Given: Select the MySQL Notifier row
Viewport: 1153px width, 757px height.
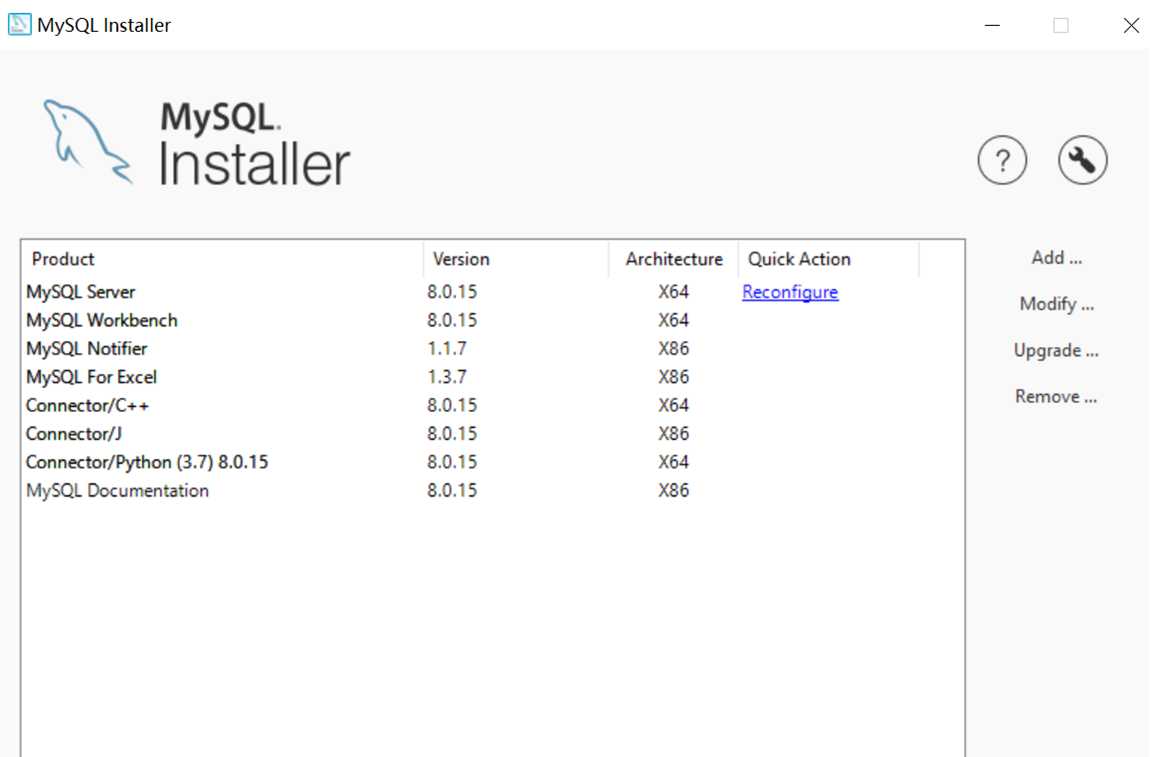Looking at the screenshot, I should 493,349.
